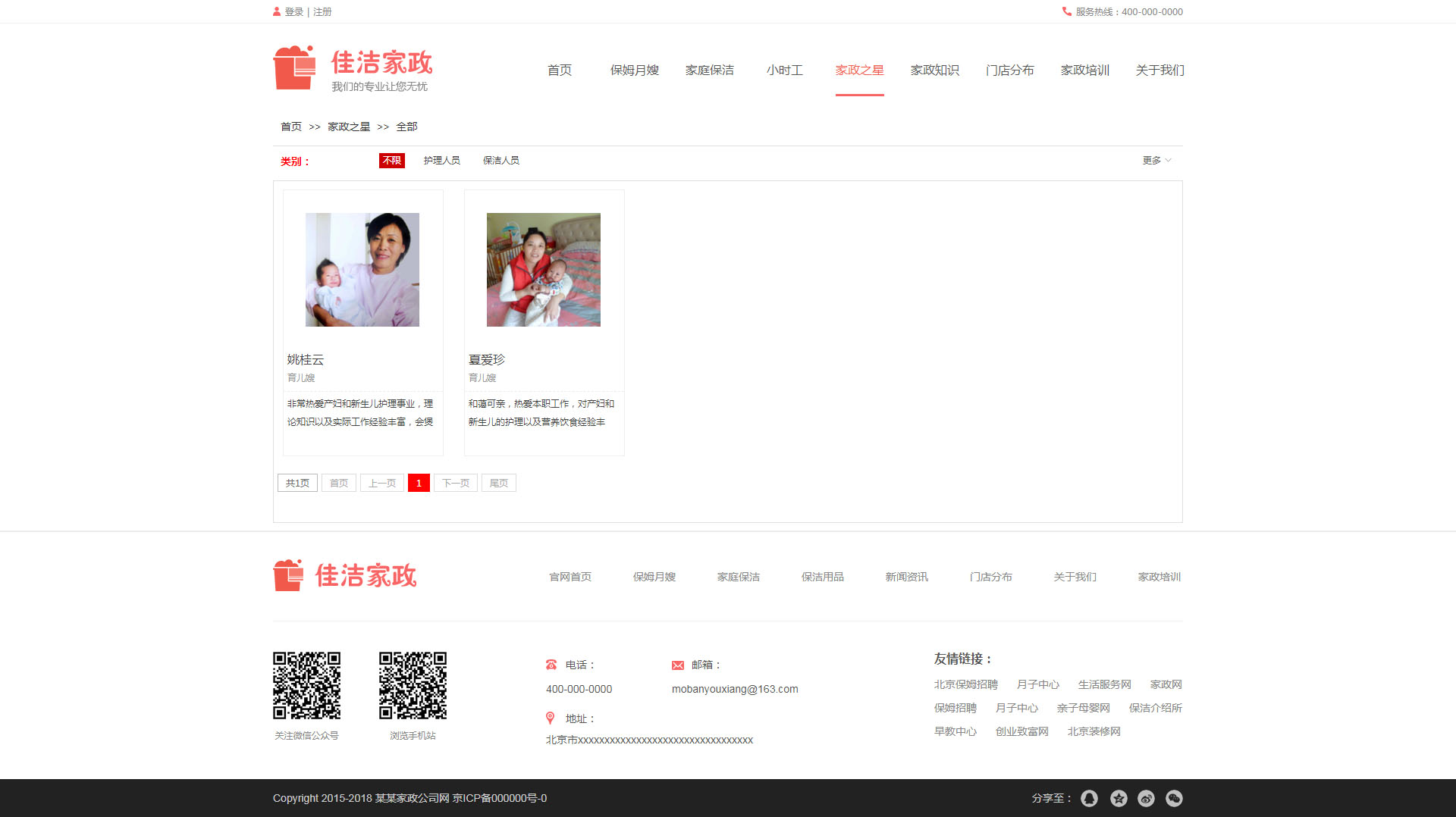Open the 保姆月嫂 navigation item
The width and height of the screenshot is (1456, 817).
(635, 70)
